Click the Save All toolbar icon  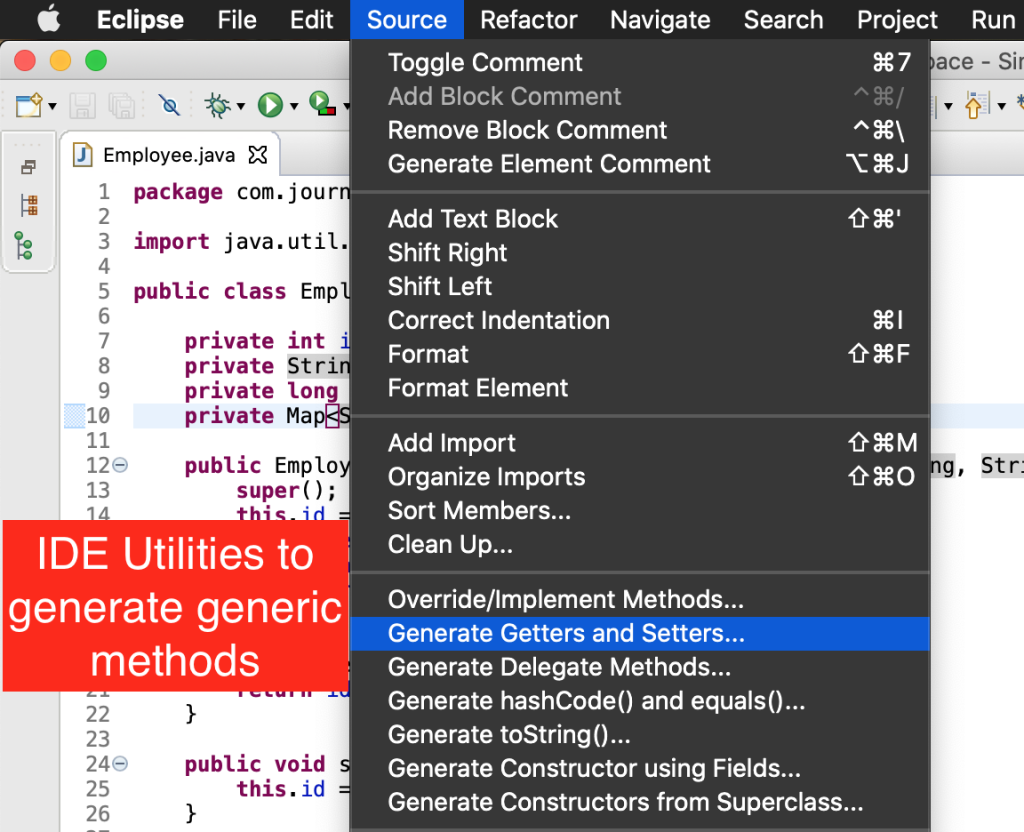(121, 106)
